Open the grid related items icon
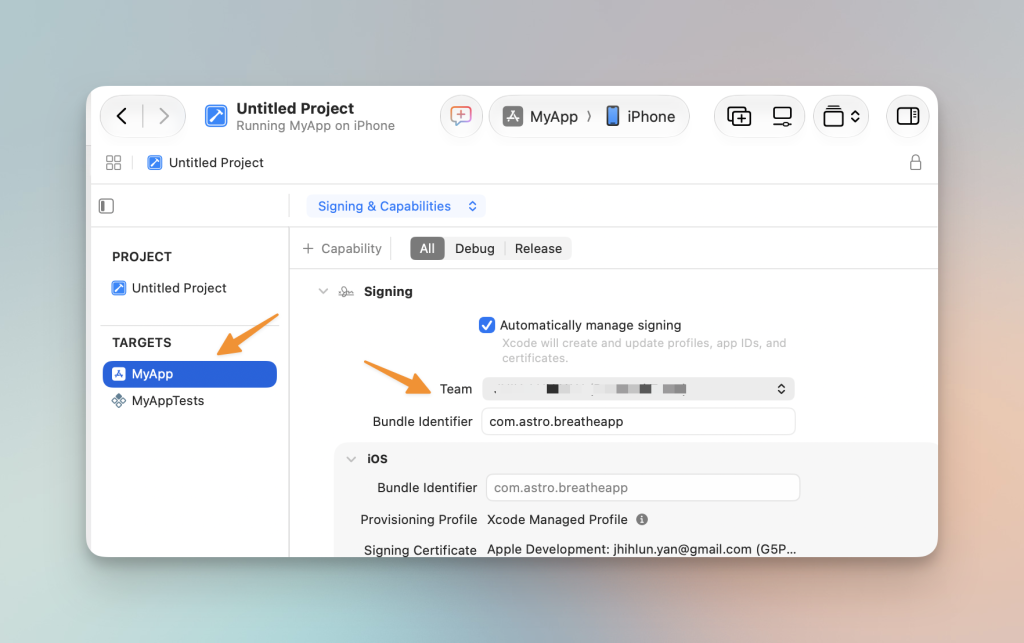Screen dimensions: 1024x643 click(x=114, y=163)
